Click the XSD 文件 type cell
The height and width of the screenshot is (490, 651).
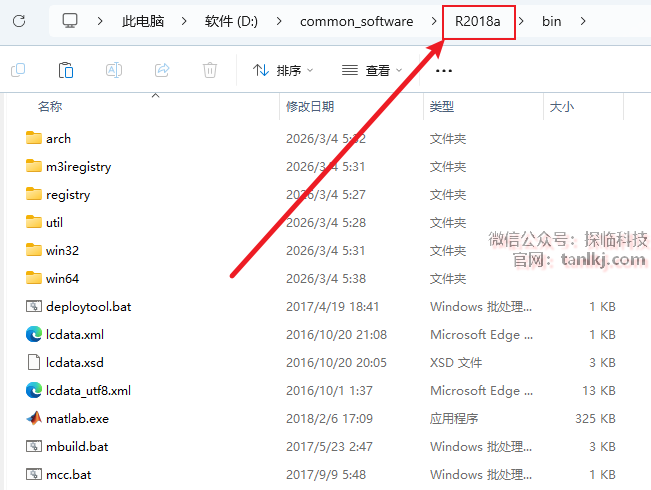click(456, 363)
